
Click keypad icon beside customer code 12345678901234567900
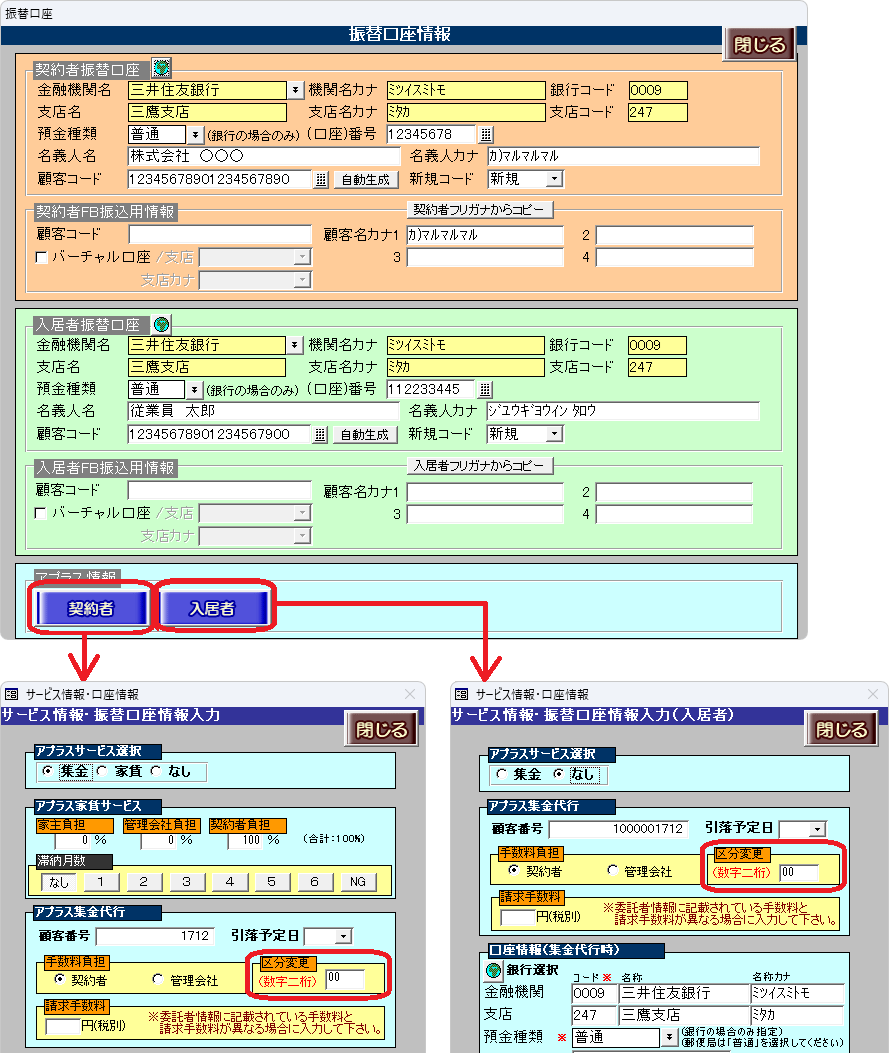pos(320,435)
